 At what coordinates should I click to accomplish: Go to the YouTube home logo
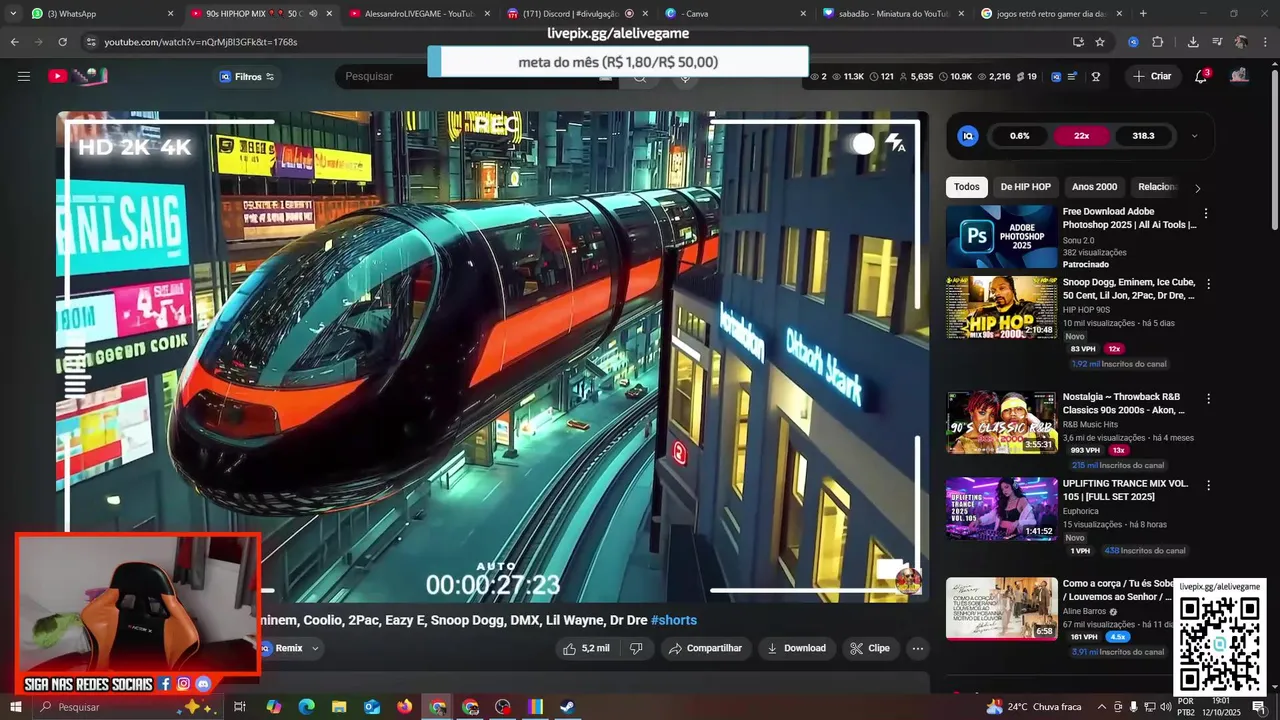point(78,76)
